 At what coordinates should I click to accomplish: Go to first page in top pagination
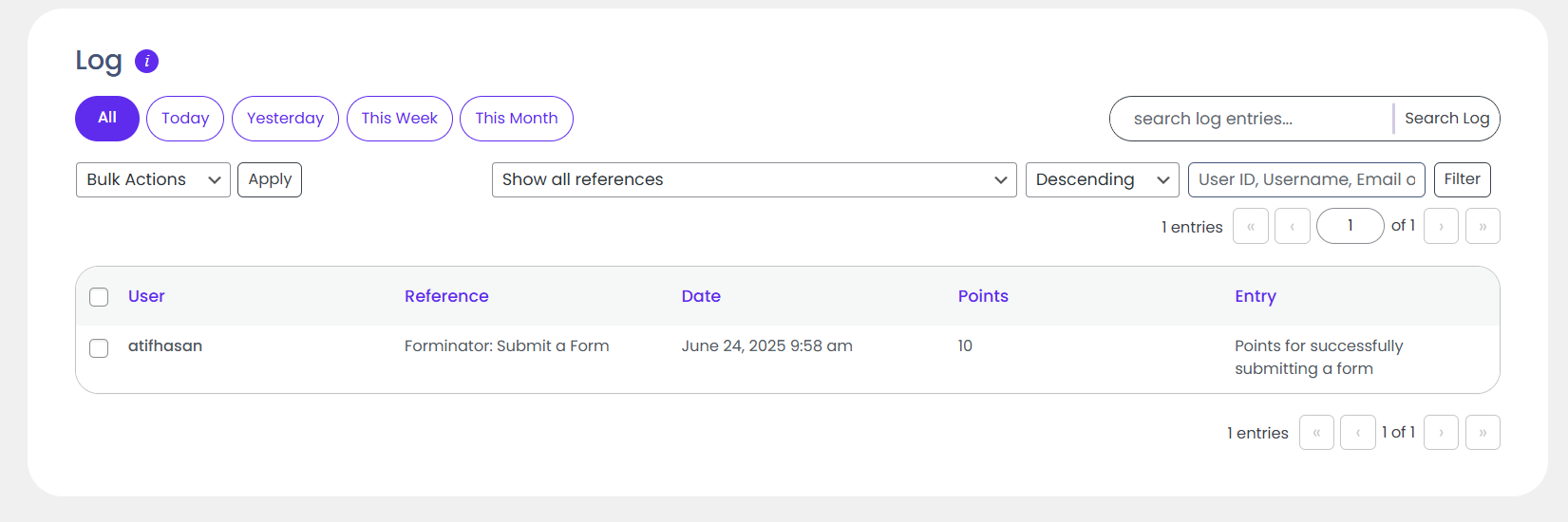(x=1250, y=226)
